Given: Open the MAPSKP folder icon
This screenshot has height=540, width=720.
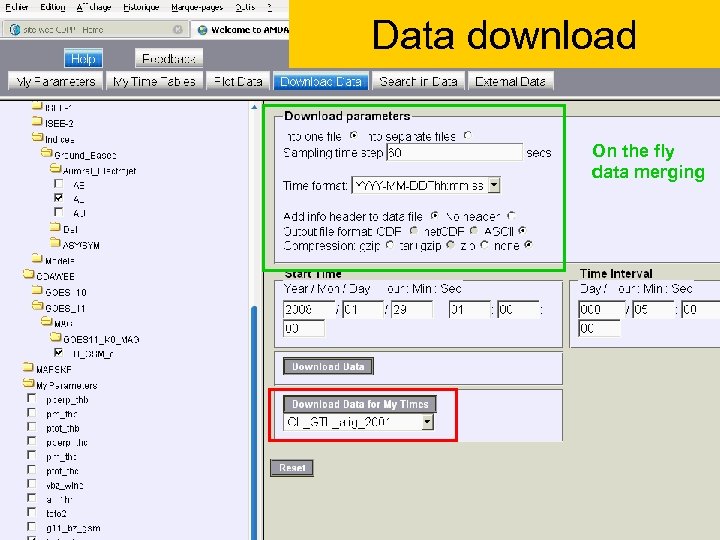Looking at the screenshot, I should tap(28, 367).
